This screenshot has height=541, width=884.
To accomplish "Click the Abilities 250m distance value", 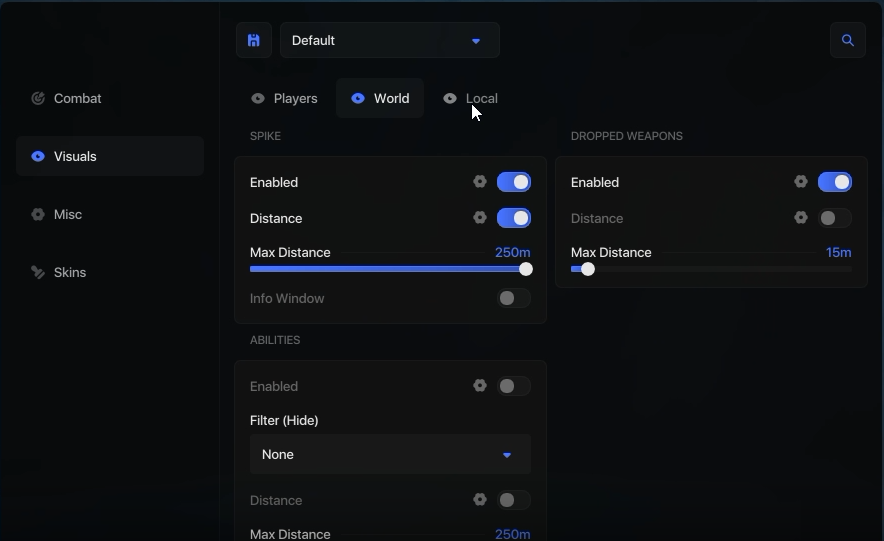I will (x=512, y=534).
